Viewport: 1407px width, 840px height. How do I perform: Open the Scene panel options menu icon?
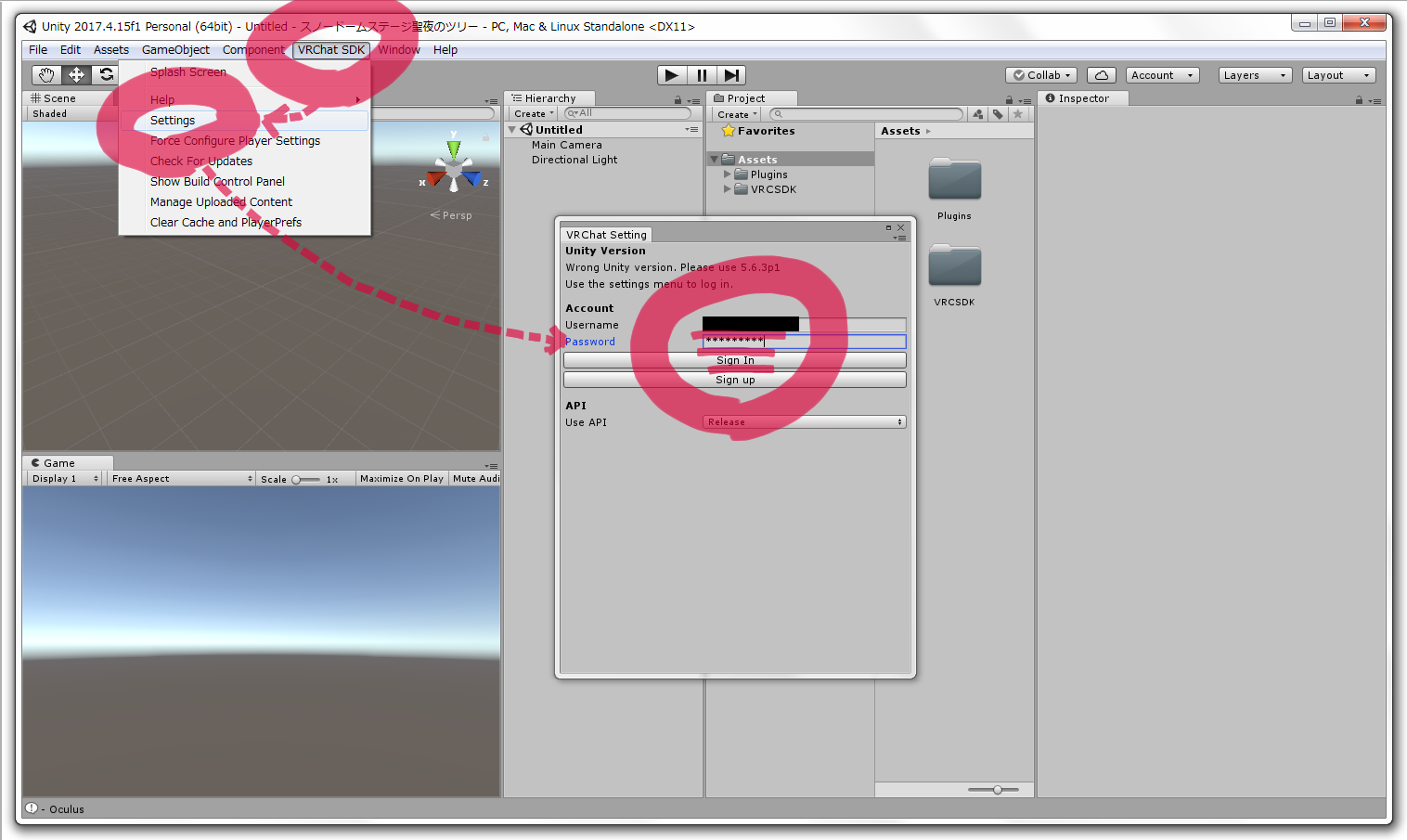click(x=491, y=100)
